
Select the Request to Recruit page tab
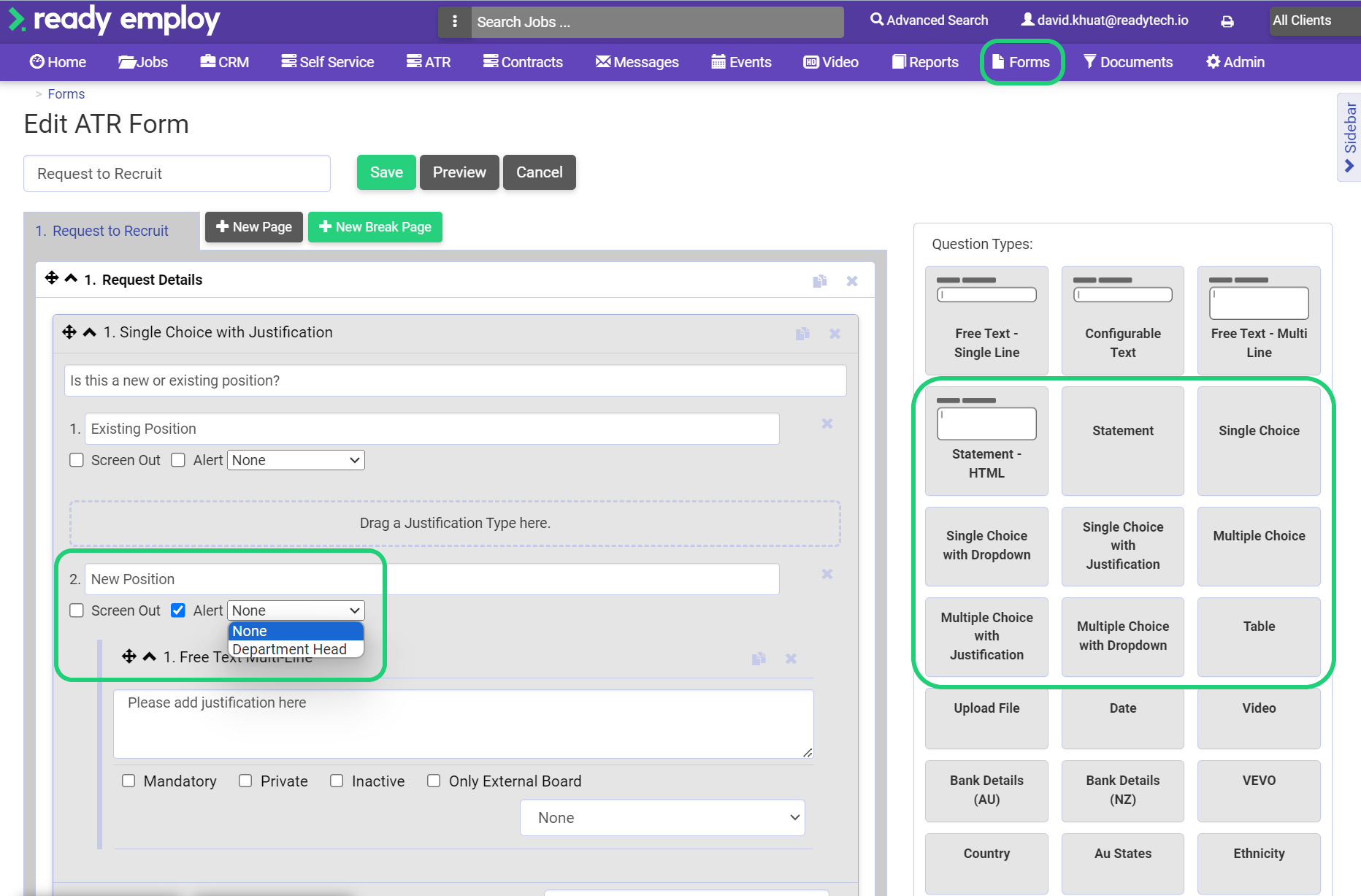pos(110,230)
